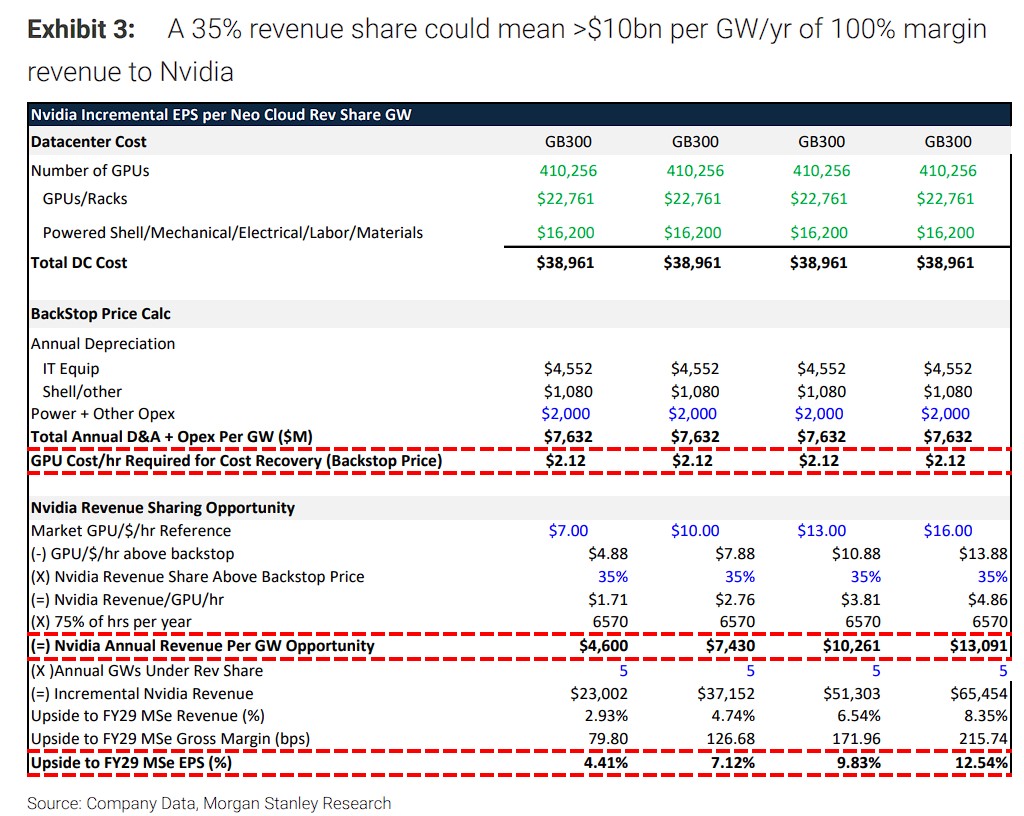Click the $4.86 revenue per GPU hour cell
The image size is (1024, 816).
(x=987, y=600)
